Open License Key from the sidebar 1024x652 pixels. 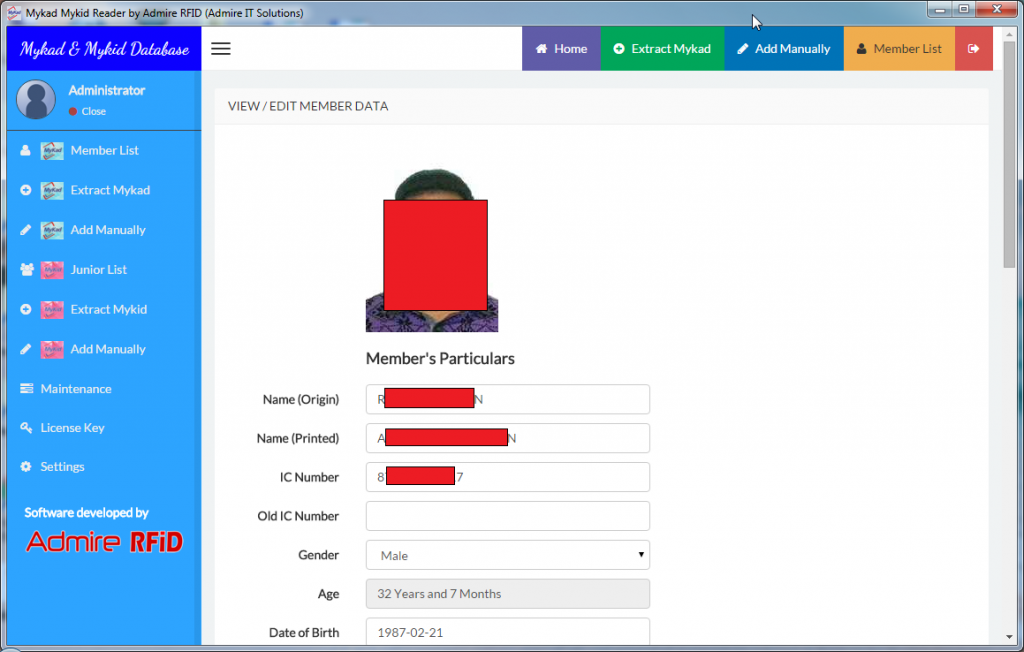coord(72,428)
